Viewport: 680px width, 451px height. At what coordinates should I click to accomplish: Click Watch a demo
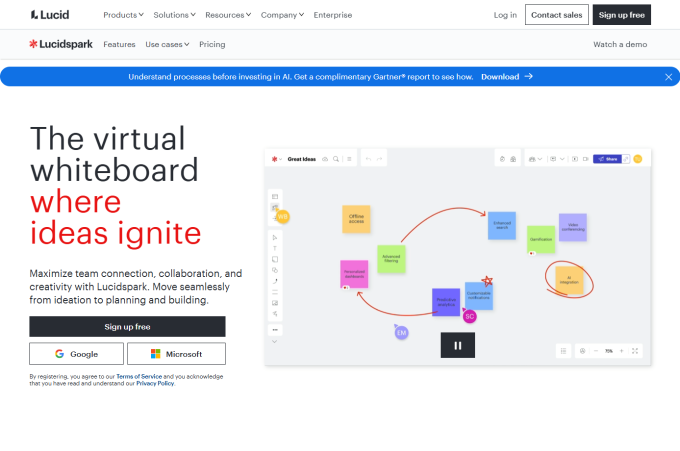point(620,44)
